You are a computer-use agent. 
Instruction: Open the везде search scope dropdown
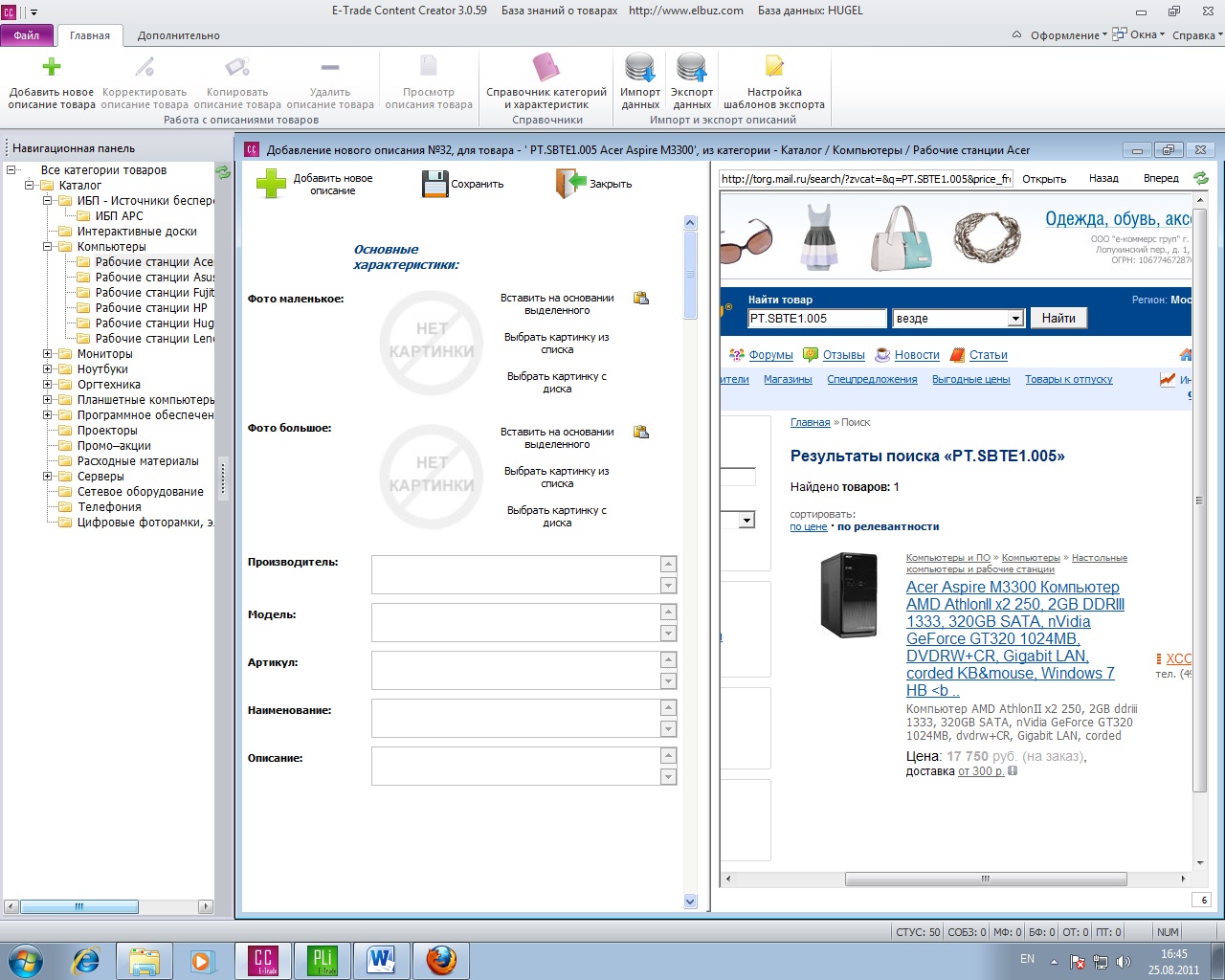pyautogui.click(x=1016, y=319)
